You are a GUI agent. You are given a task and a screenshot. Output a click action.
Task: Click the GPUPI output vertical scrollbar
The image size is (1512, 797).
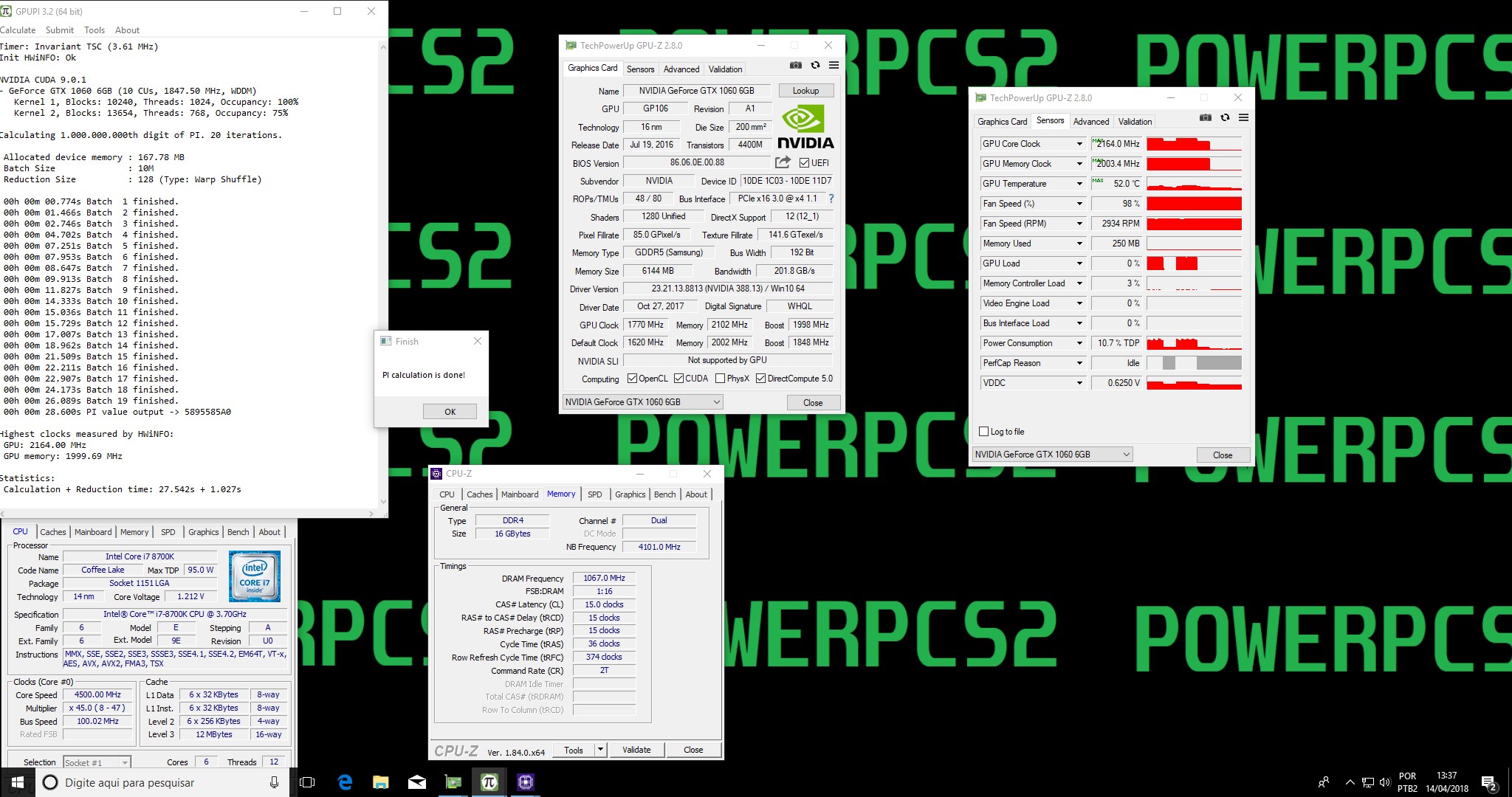tap(382, 274)
